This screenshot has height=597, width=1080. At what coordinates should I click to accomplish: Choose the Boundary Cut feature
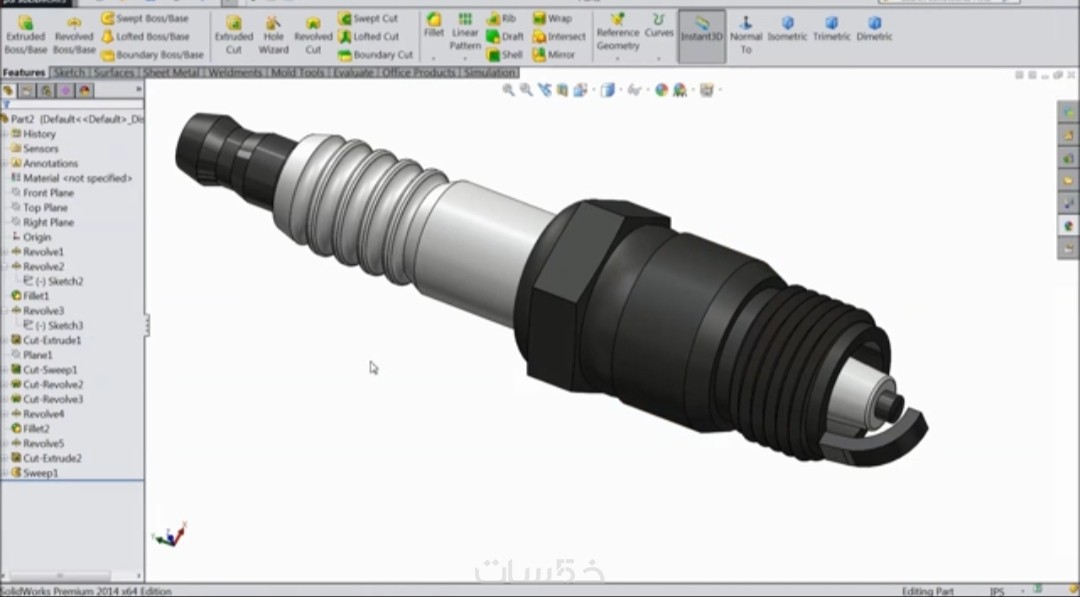coord(375,54)
